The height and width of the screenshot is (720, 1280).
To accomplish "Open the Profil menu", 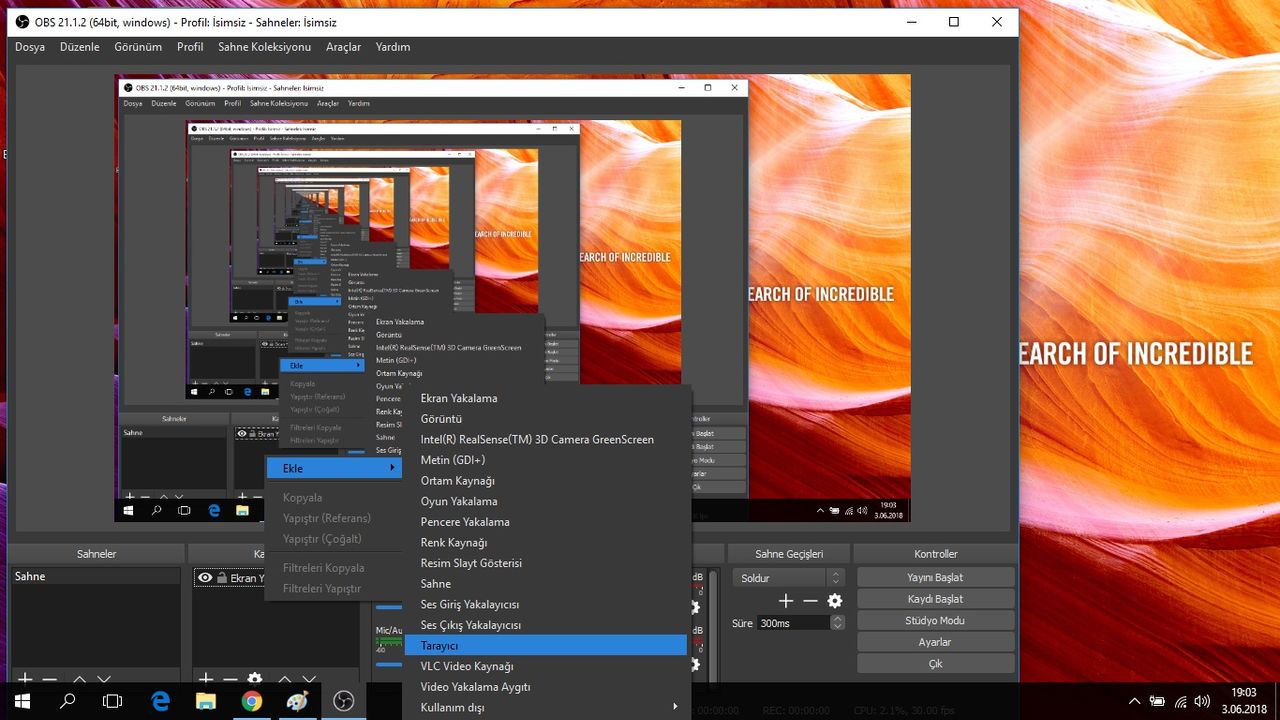I will [x=190, y=47].
